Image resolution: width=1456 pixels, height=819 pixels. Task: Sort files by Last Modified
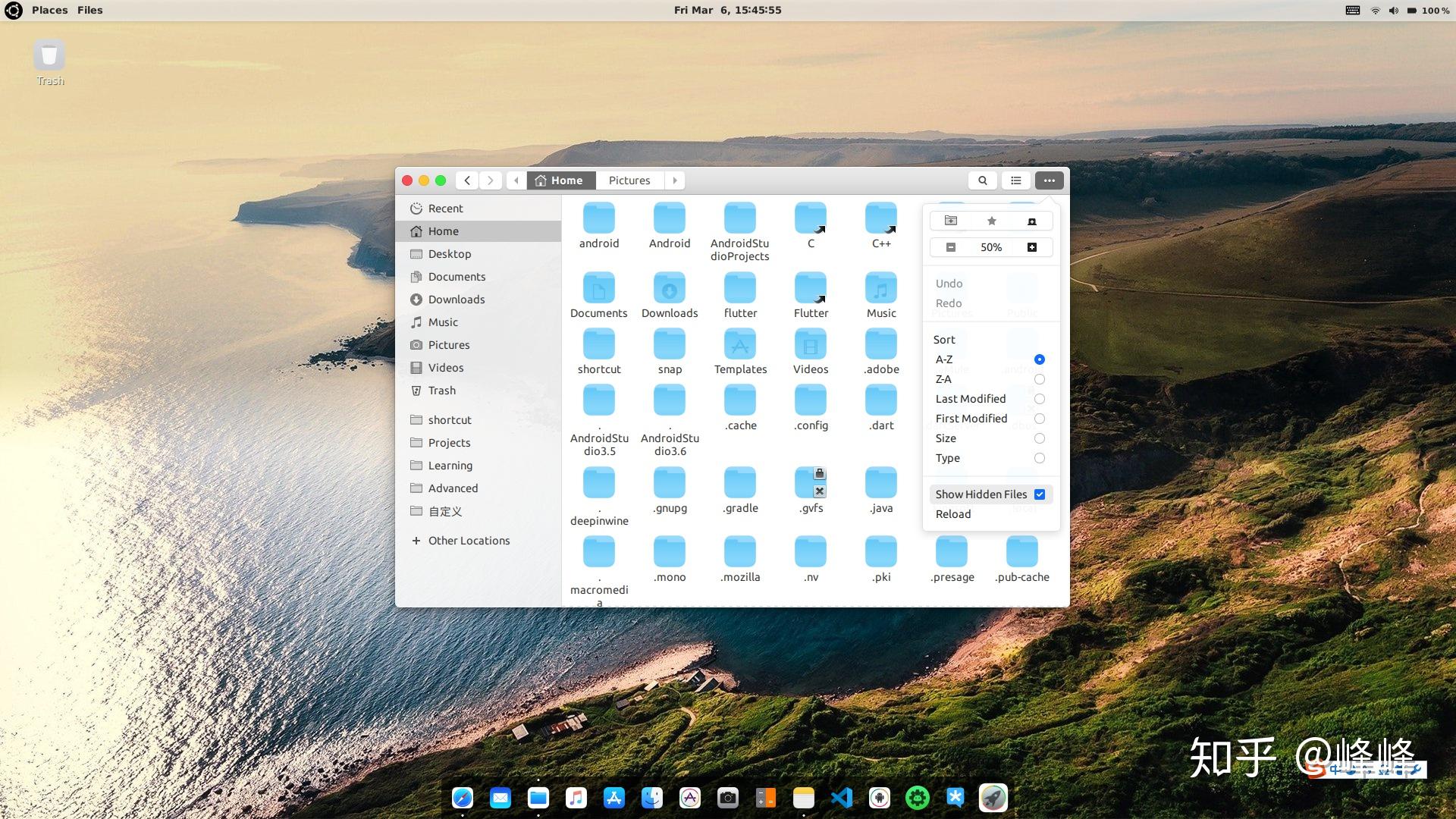tap(971, 398)
